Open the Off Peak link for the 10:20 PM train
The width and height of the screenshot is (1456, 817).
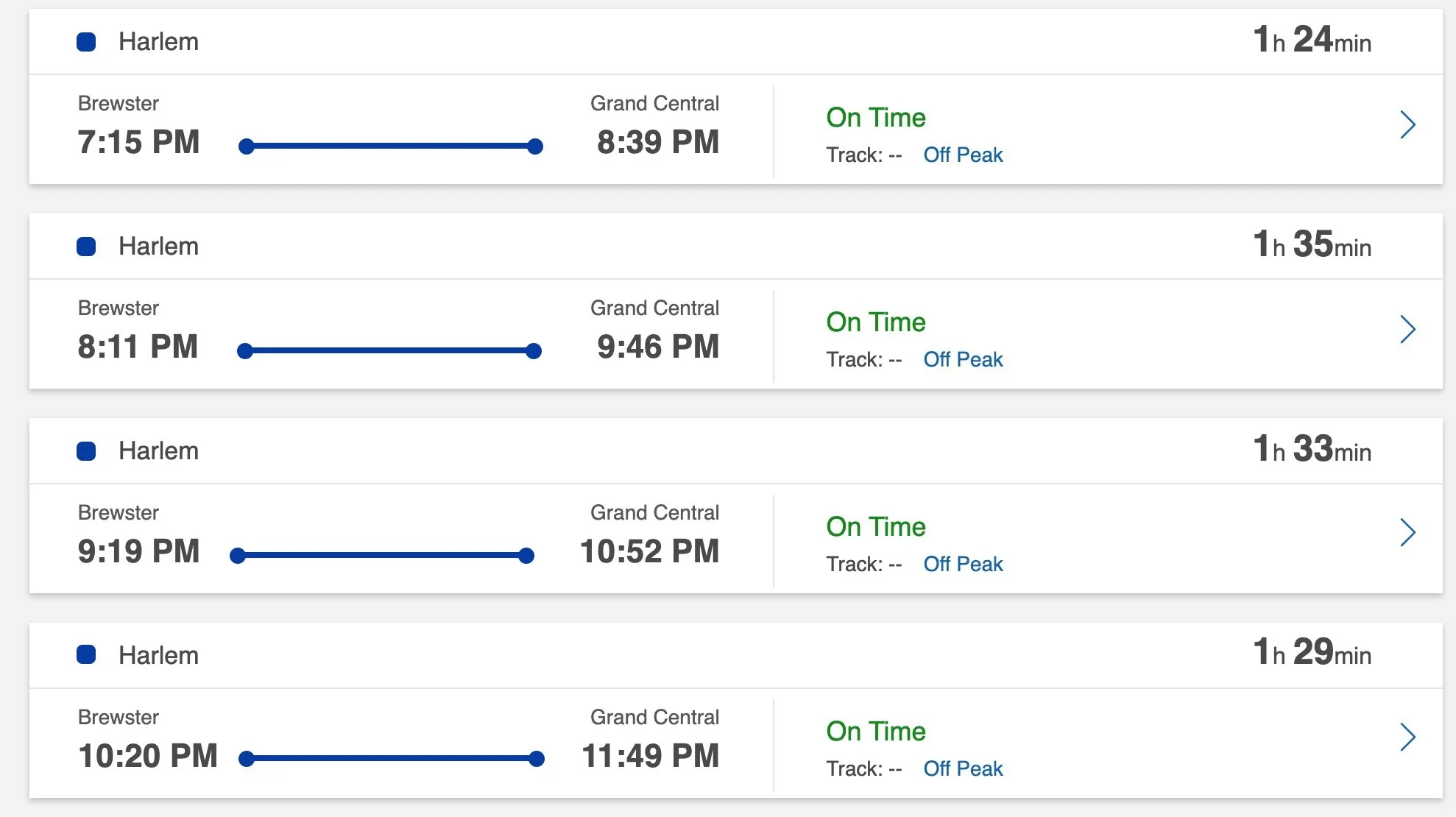tap(963, 768)
